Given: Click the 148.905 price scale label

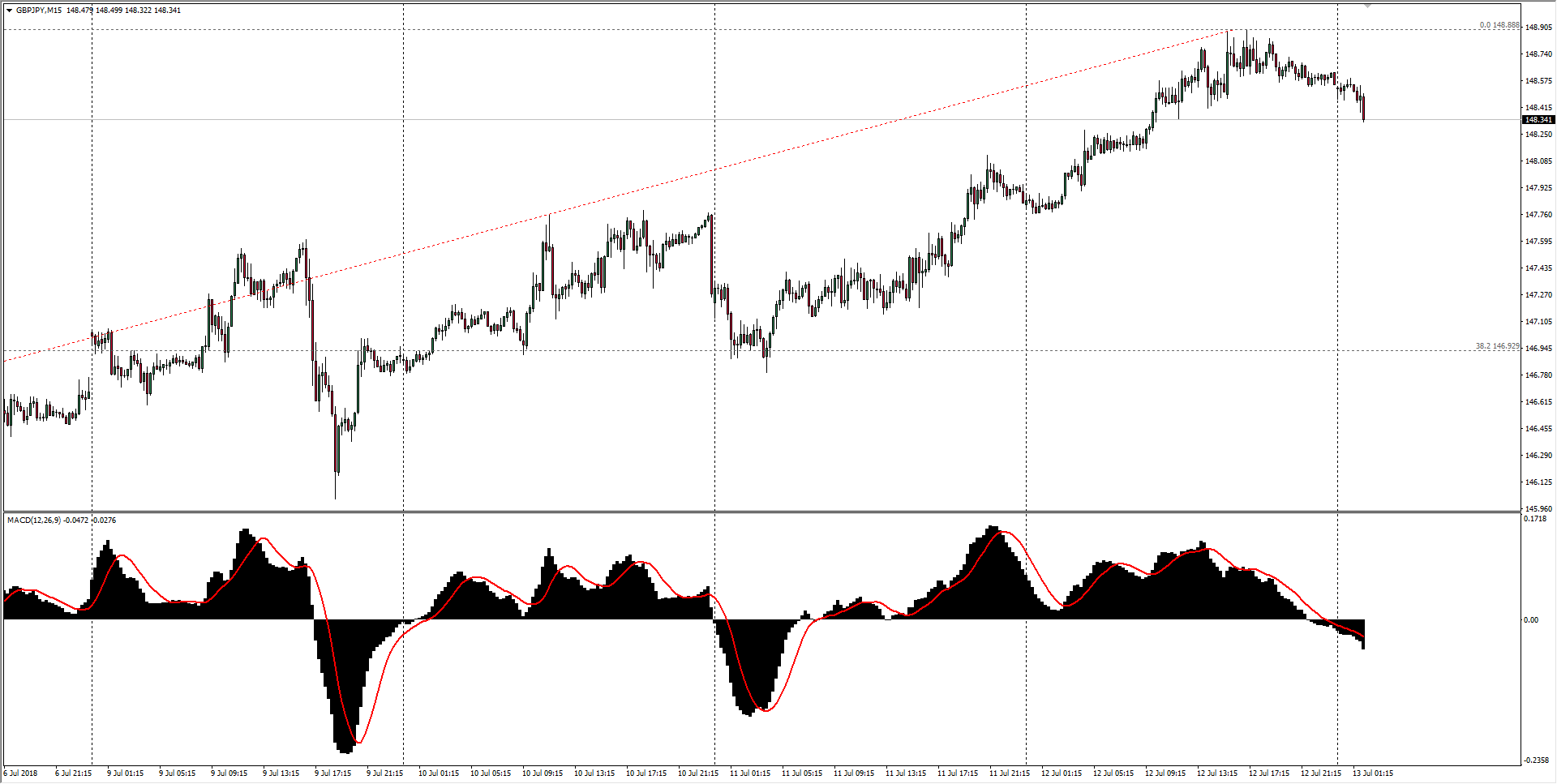Looking at the screenshot, I should coord(1538,28).
